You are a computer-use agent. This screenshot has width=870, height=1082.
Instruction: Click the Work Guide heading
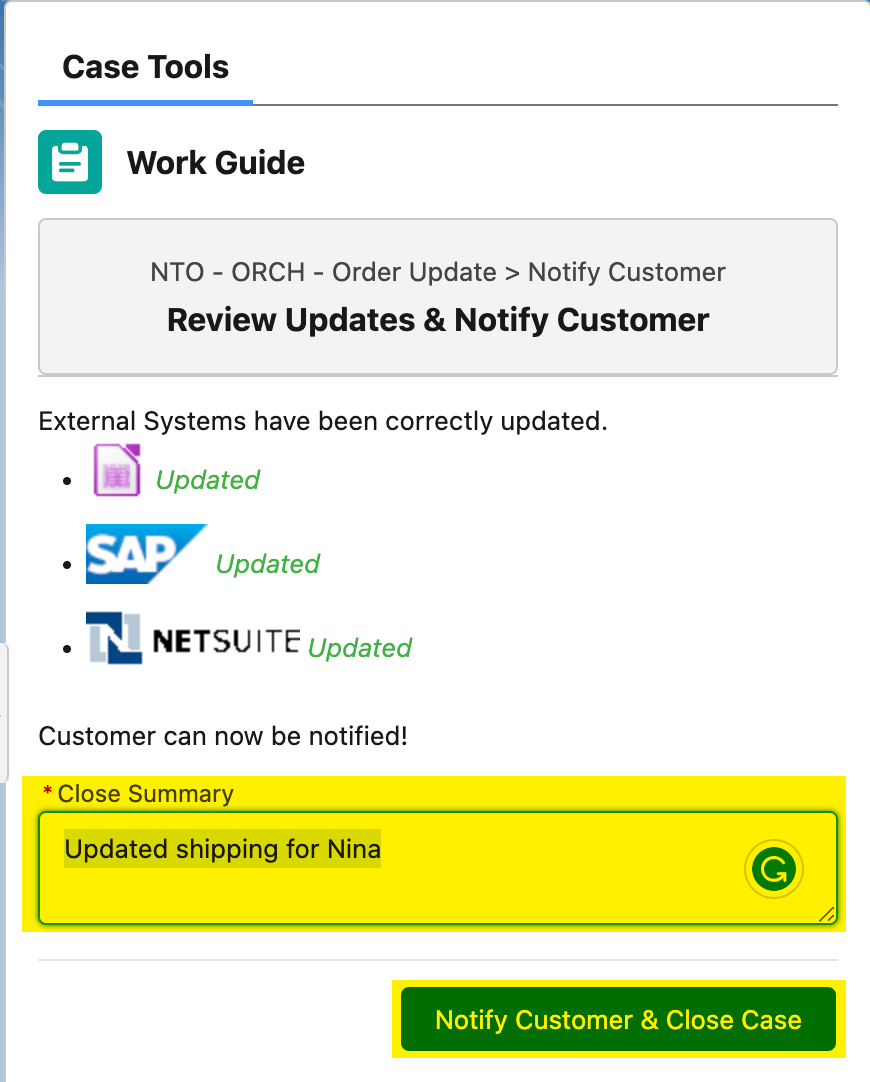pos(216,163)
